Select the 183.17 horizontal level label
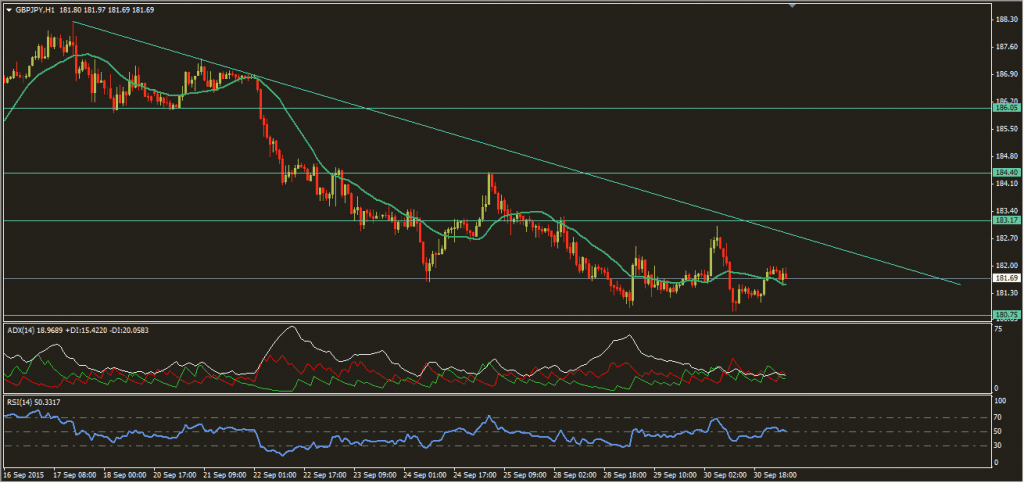This screenshot has width=1024, height=483. pyautogui.click(x=1006, y=221)
